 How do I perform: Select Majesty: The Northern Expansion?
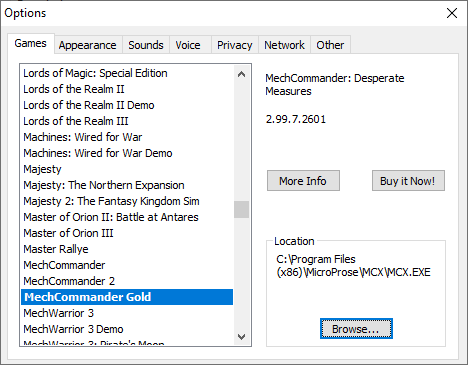(x=127, y=185)
